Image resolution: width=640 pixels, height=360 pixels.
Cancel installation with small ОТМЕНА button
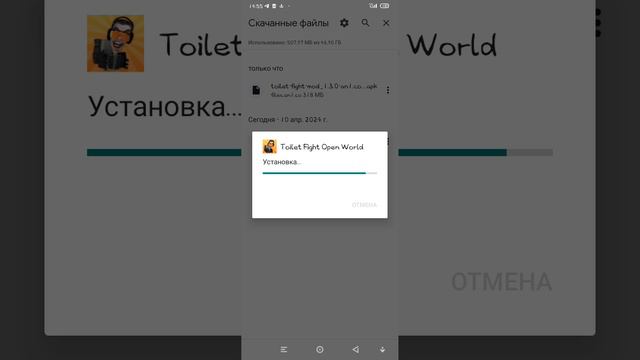tap(364, 204)
